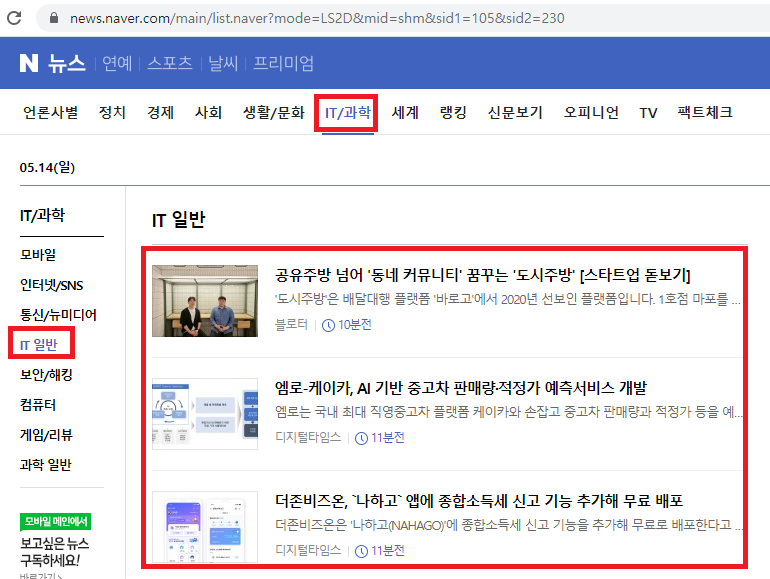
Task: Select the 팩트체크 tab
Action: [705, 112]
